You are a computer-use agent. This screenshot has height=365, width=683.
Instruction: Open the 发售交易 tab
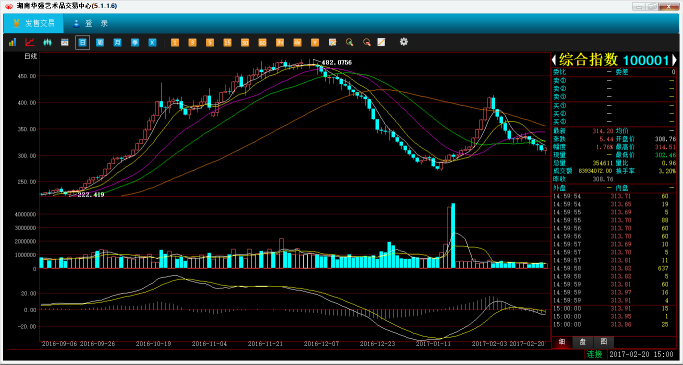[34, 24]
